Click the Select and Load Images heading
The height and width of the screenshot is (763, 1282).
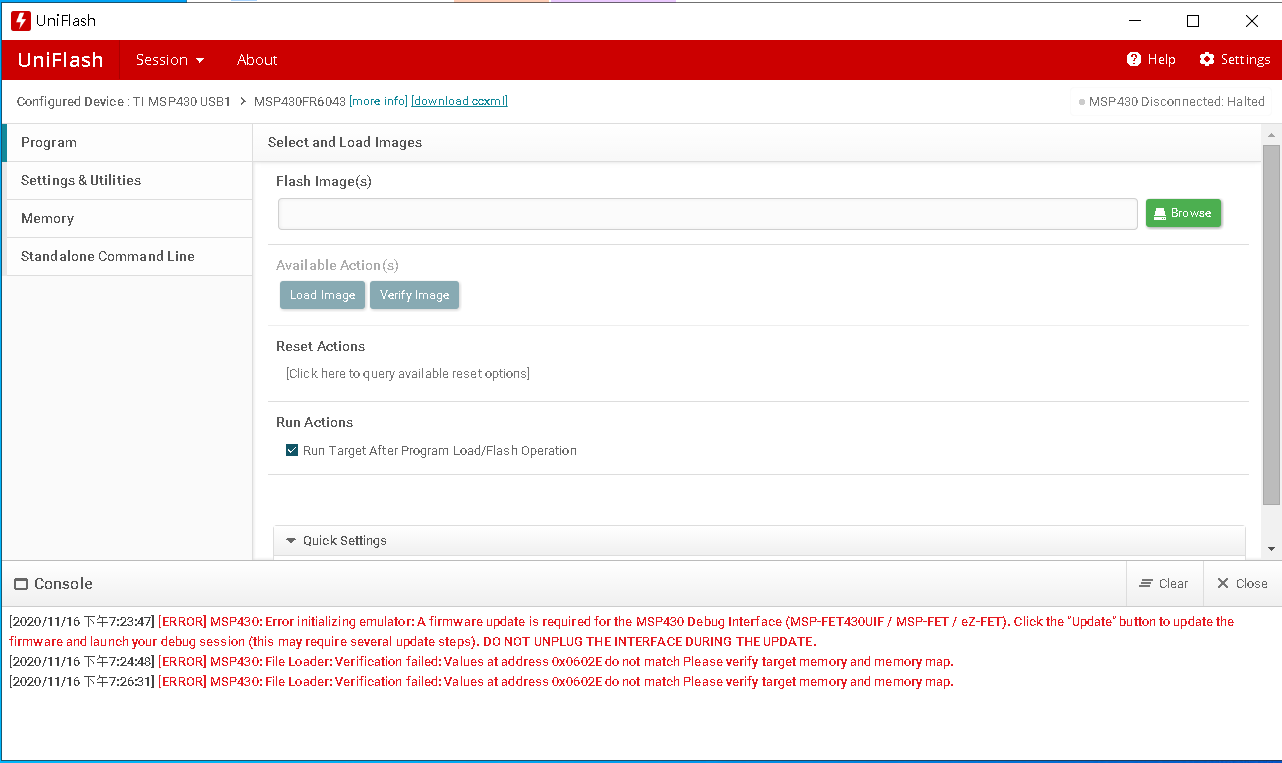point(345,142)
